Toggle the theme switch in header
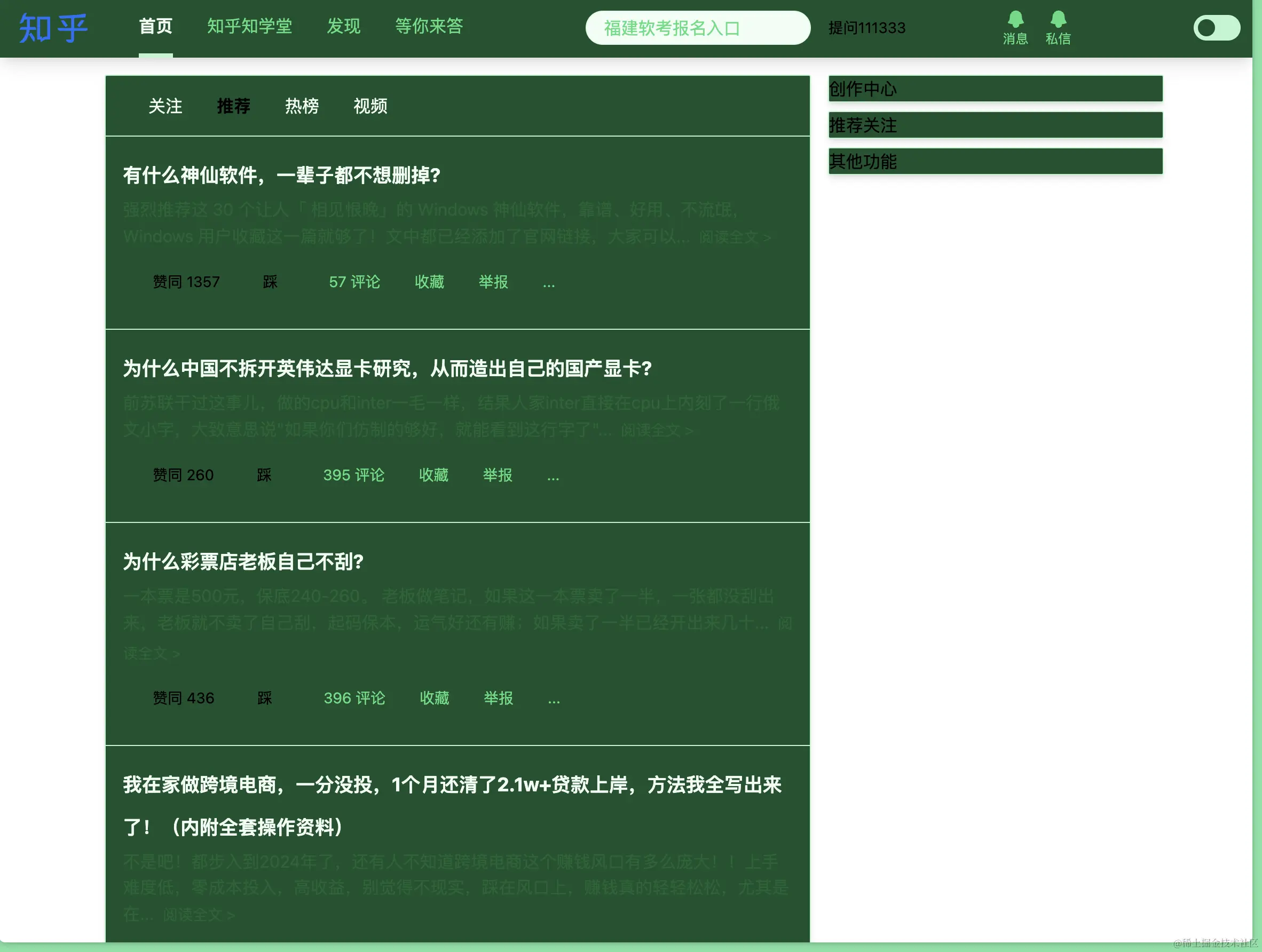 pyautogui.click(x=1217, y=28)
